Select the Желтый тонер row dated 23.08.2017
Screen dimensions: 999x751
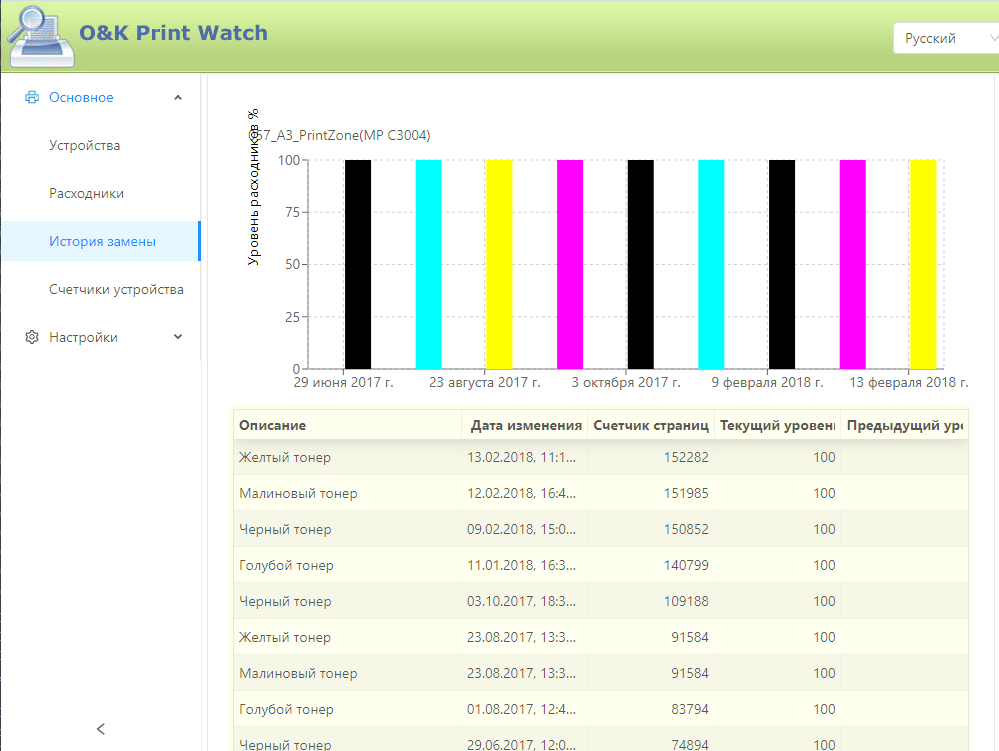tap(601, 637)
